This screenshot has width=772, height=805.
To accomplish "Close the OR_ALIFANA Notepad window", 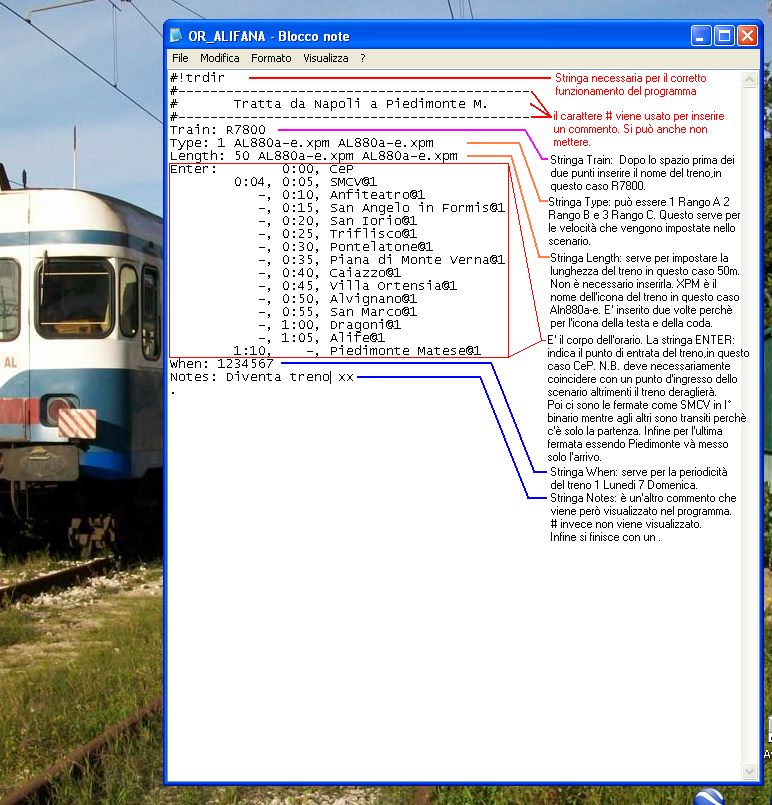I will click(747, 36).
